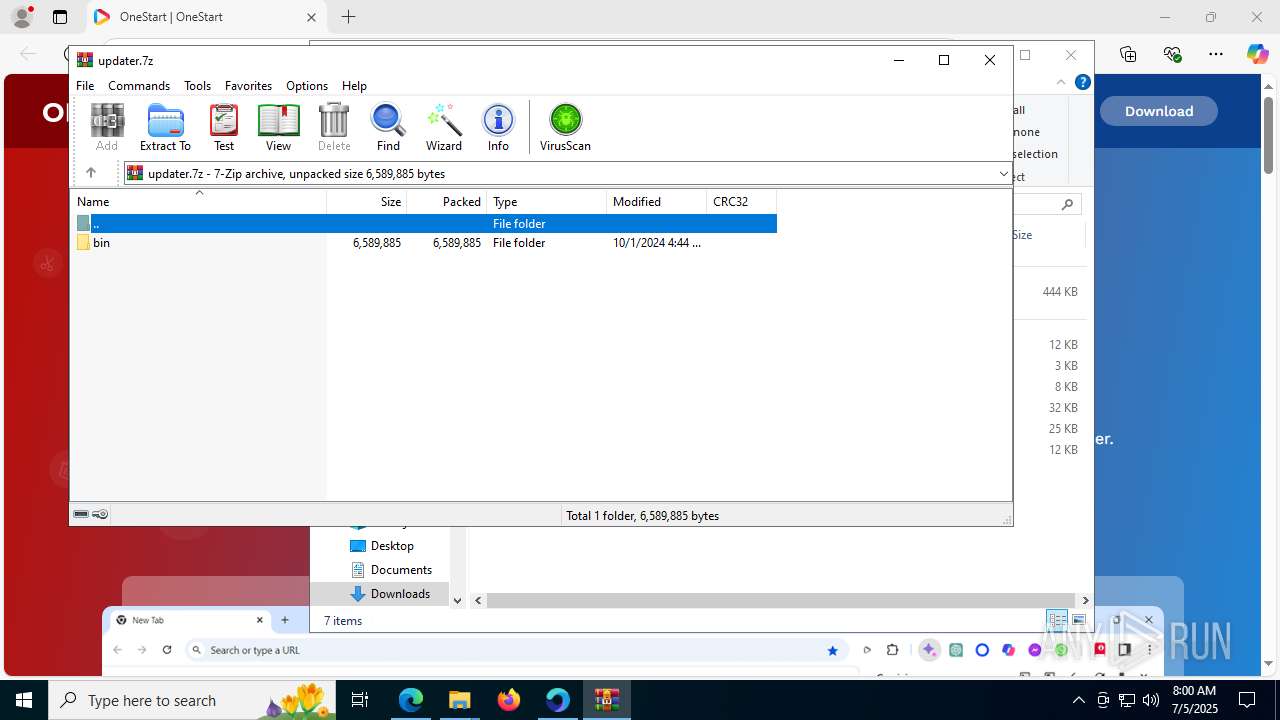This screenshot has width=1280, height=720.
Task: Show archive Info
Action: click(498, 128)
